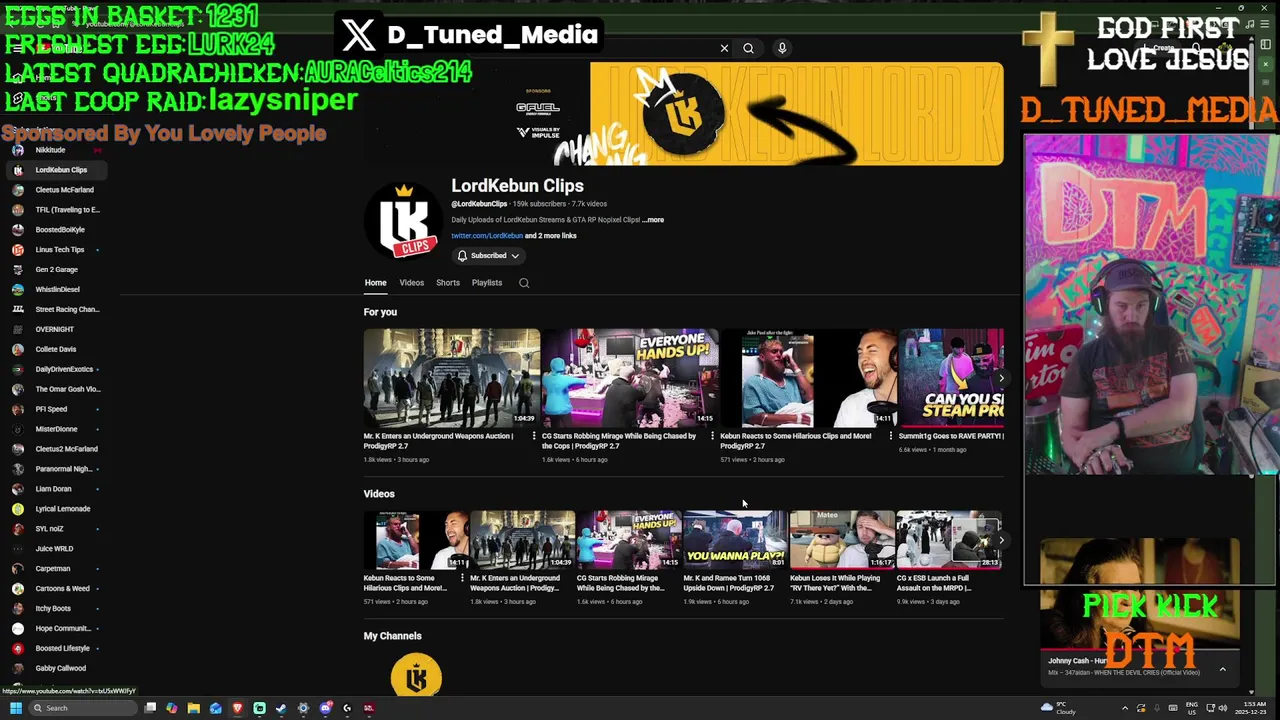Open the My Channels yellow LK avatar

[416, 677]
